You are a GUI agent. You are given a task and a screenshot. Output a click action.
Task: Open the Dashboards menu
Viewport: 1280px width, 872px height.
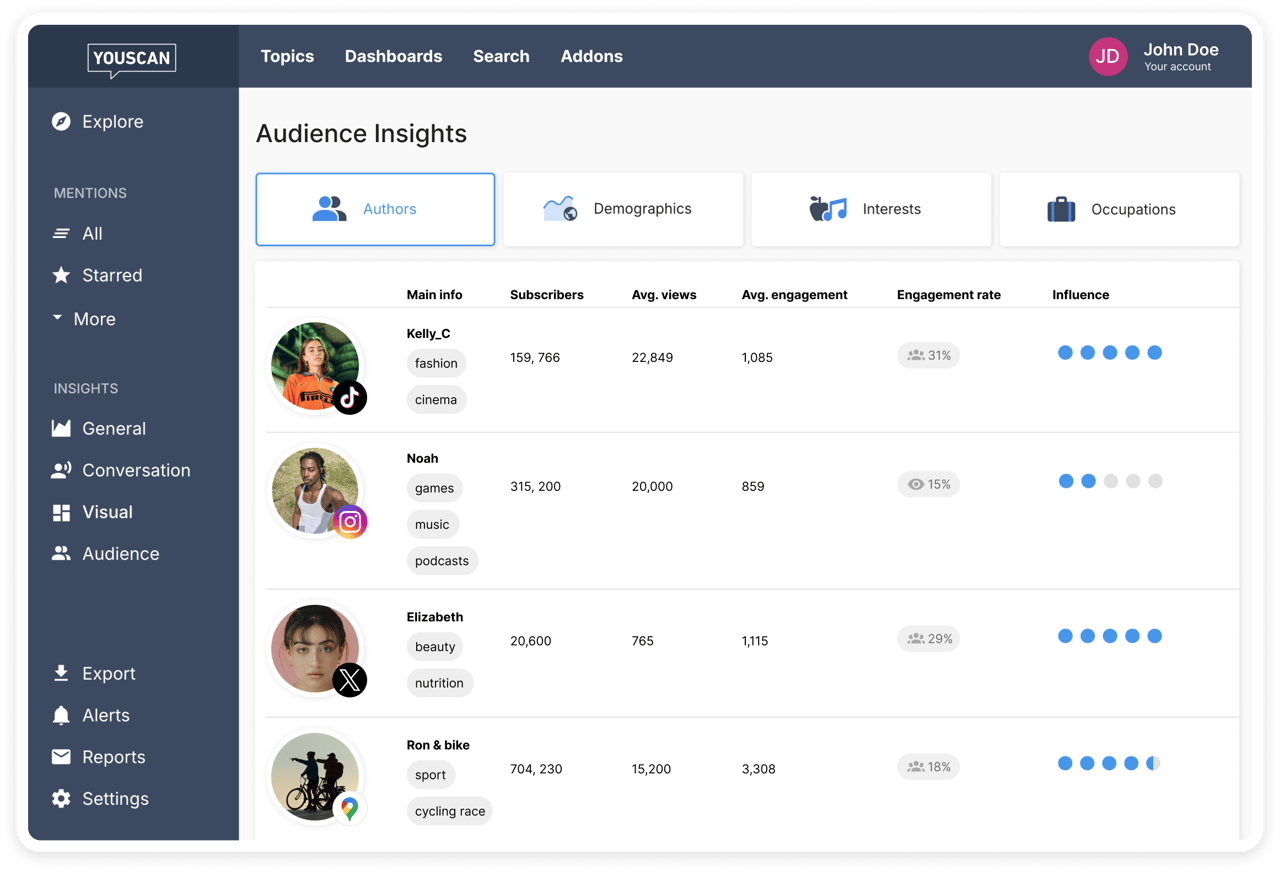[393, 56]
